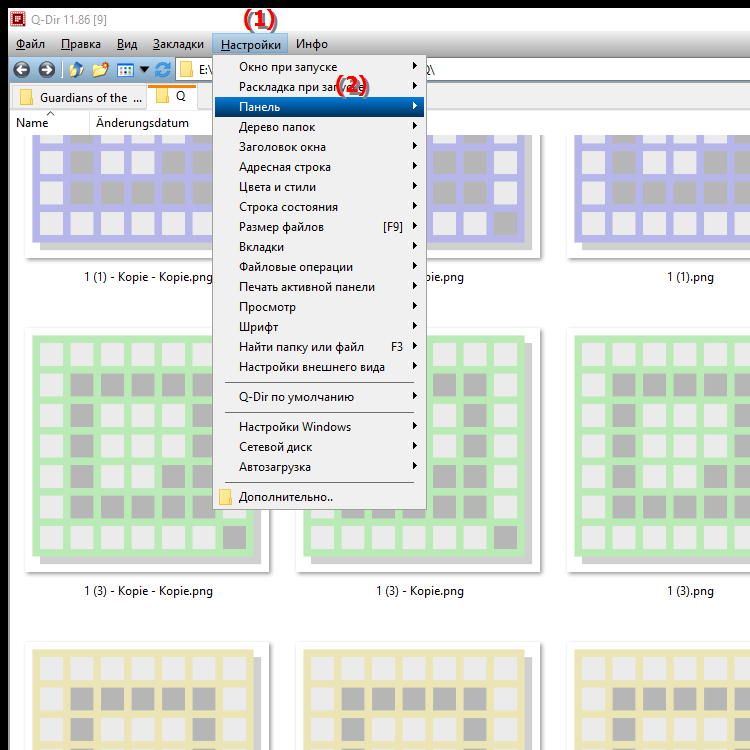Click the Forward navigation arrow icon
The width and height of the screenshot is (750, 750).
[46, 70]
